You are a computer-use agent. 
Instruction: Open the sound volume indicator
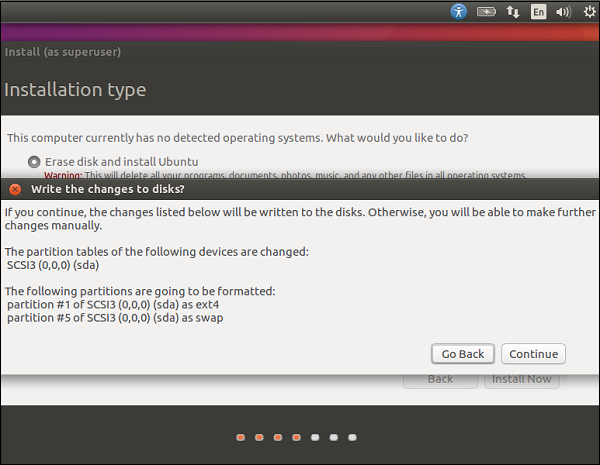click(x=563, y=12)
